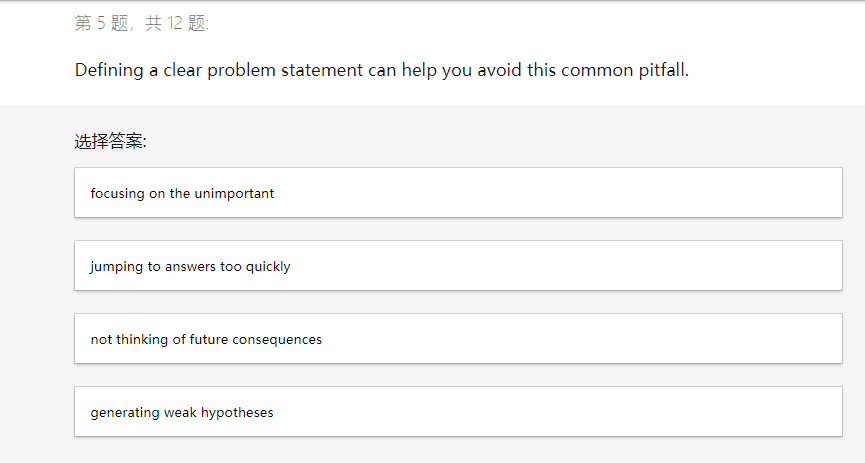Image resolution: width=865 pixels, height=463 pixels.
Task: Select the answer "focusing on the unimportant"
Action: (x=182, y=193)
